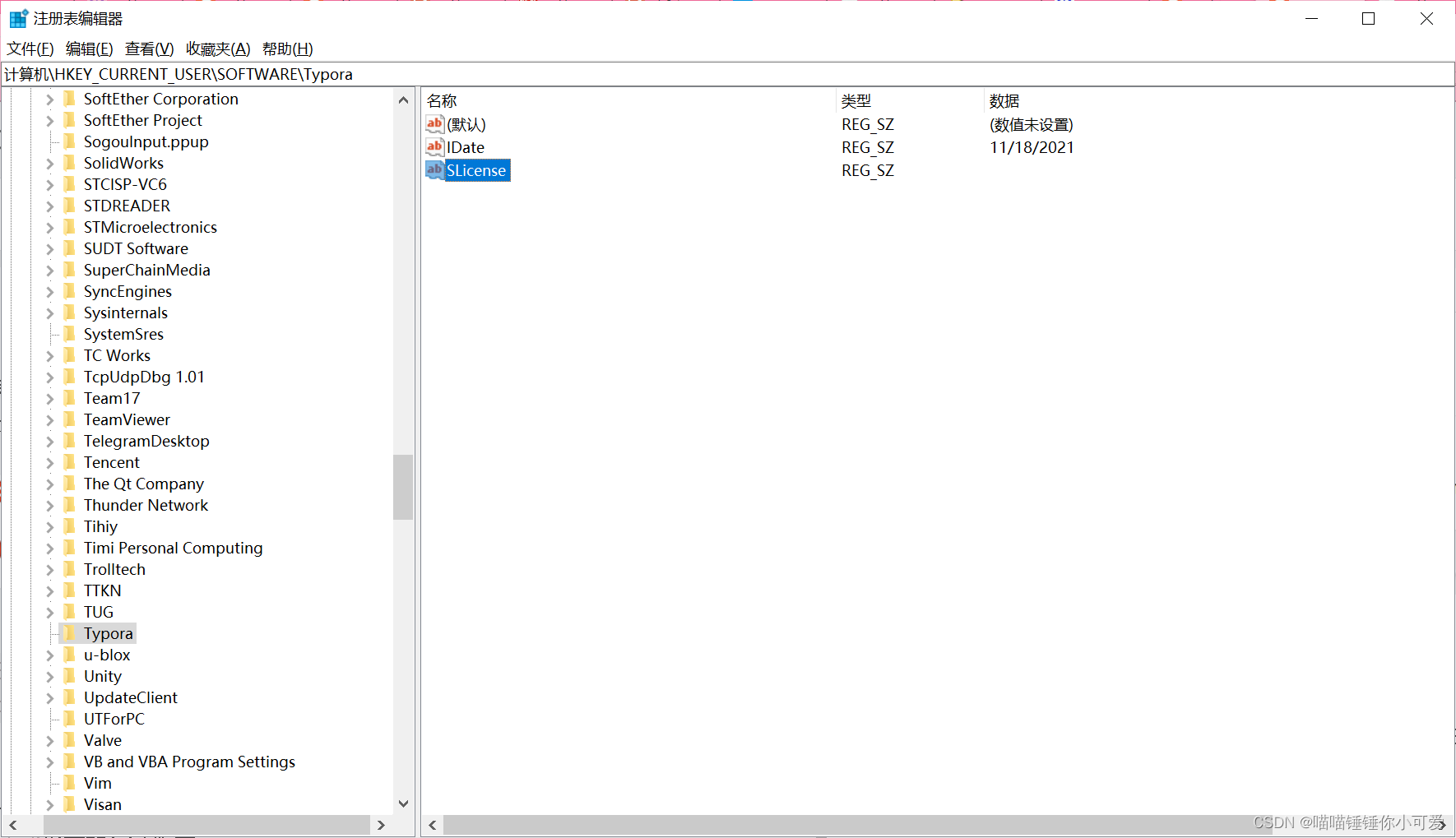The width and height of the screenshot is (1456, 838).
Task: Click the Unity folder icon
Action: pyautogui.click(x=70, y=675)
